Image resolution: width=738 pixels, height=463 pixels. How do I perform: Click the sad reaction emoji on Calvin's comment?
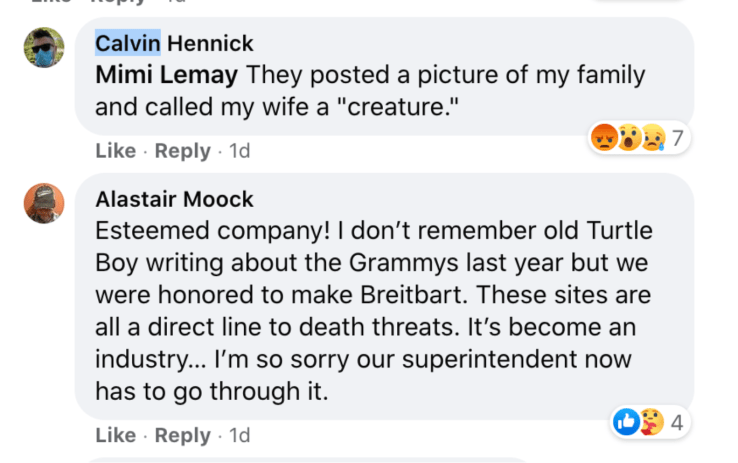(651, 138)
